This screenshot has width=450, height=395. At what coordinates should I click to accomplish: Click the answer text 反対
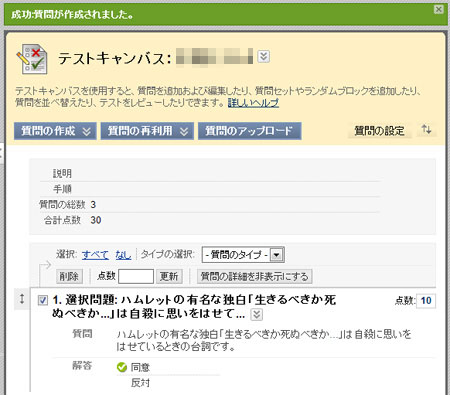(x=140, y=383)
